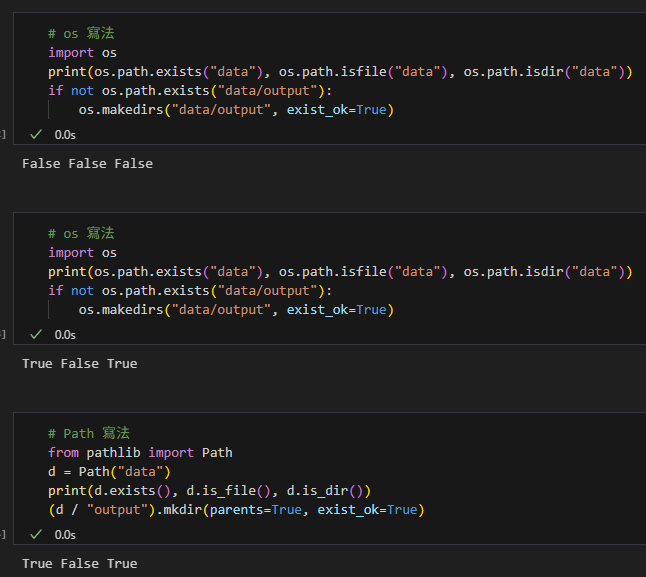Click print(d.exists(), d.is_file(), d.is_dir()) line
Viewport: 646px width, 577px height.
(x=210, y=490)
